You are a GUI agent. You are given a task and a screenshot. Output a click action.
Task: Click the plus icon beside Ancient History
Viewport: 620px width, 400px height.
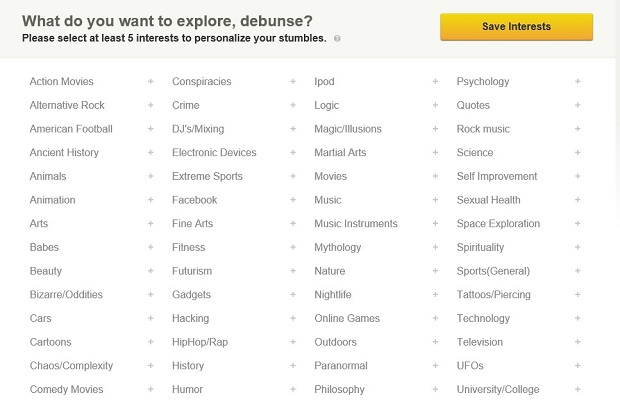coord(151,153)
